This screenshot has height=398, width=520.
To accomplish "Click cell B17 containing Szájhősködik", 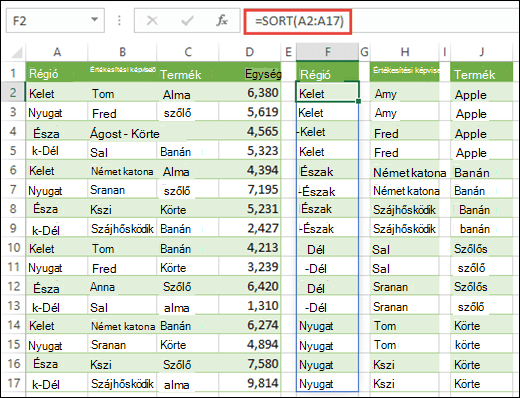I will (x=122, y=383).
